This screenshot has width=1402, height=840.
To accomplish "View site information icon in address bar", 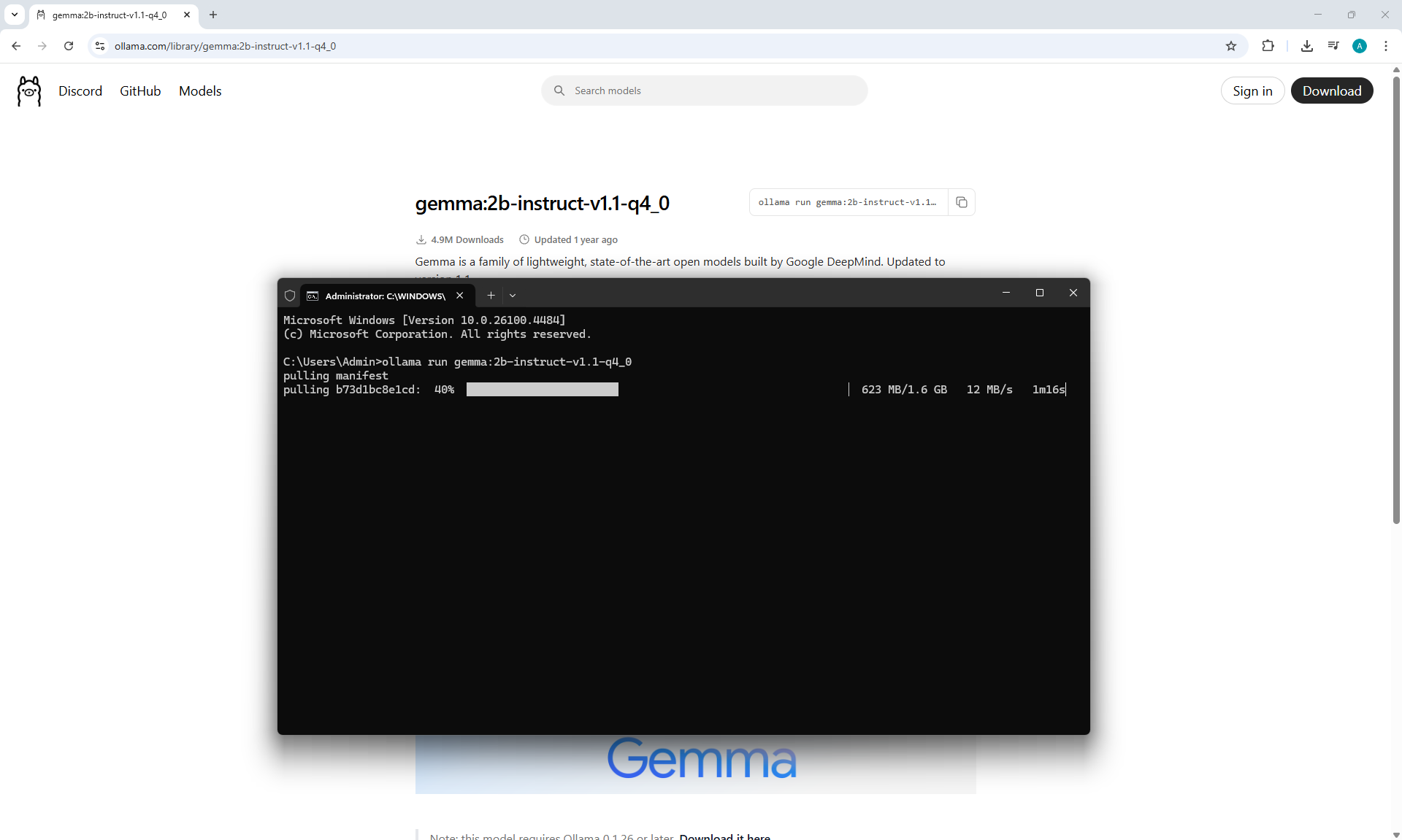I will (100, 46).
